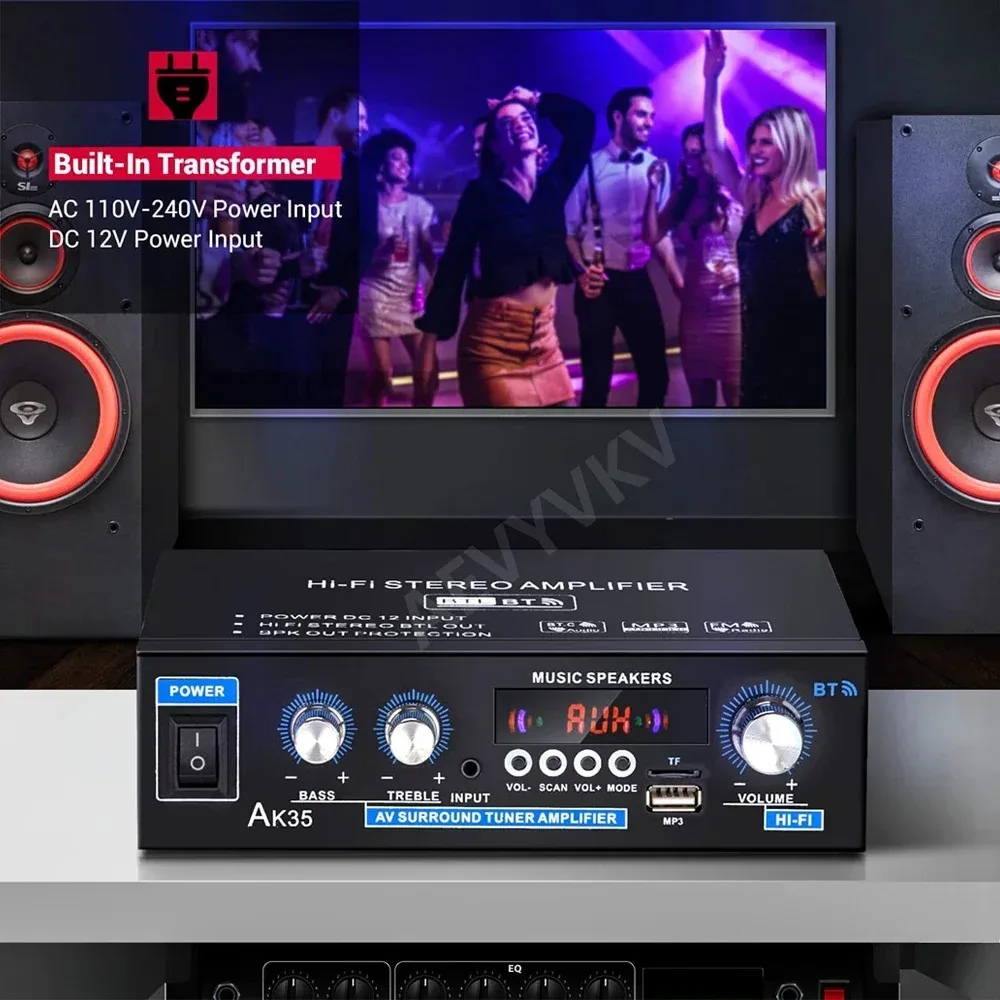This screenshot has width=1000, height=1000.
Task: Click the left speaker's tweeter
Action: tap(27, 159)
